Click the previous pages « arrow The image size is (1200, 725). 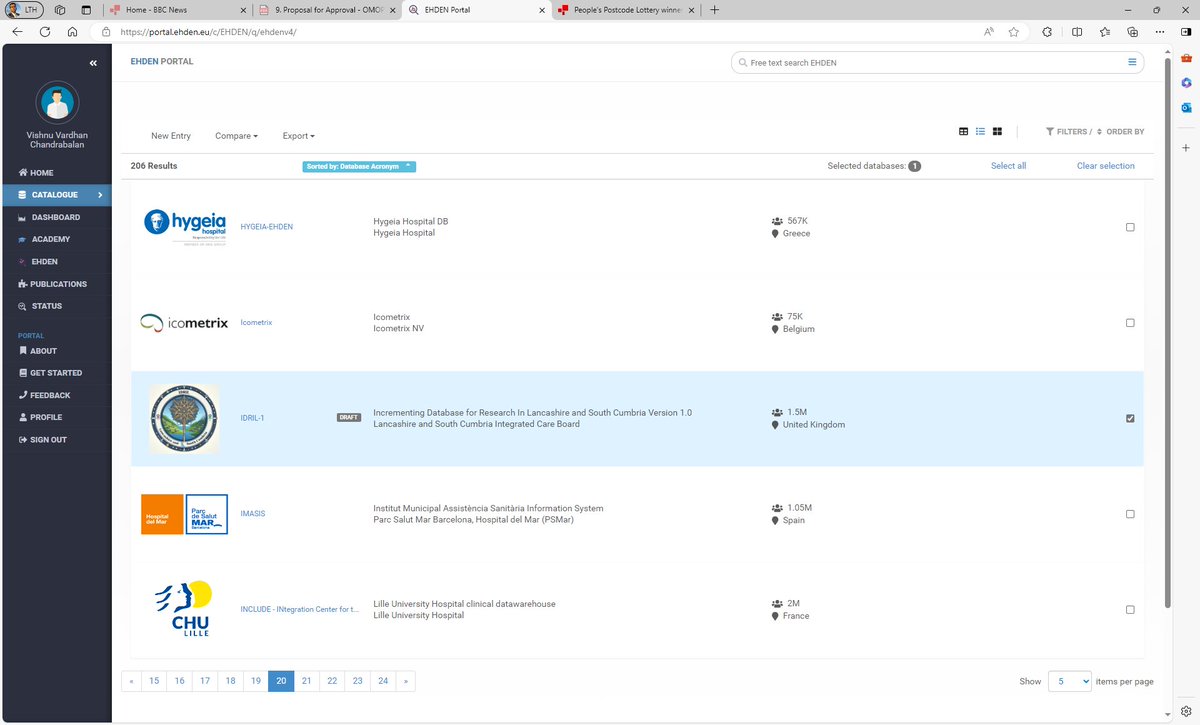(x=132, y=681)
